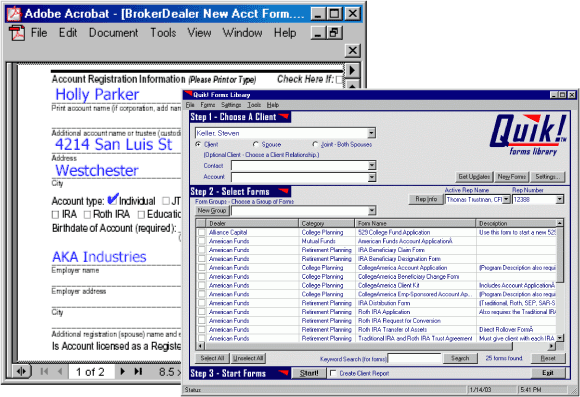This screenshot has width=580, height=397.
Task: Sort by the Dealer column header
Action: pyautogui.click(x=252, y=223)
